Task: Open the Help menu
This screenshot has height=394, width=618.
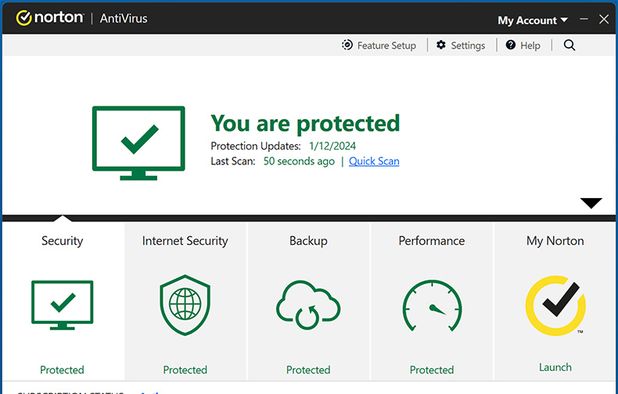Action: (x=523, y=45)
